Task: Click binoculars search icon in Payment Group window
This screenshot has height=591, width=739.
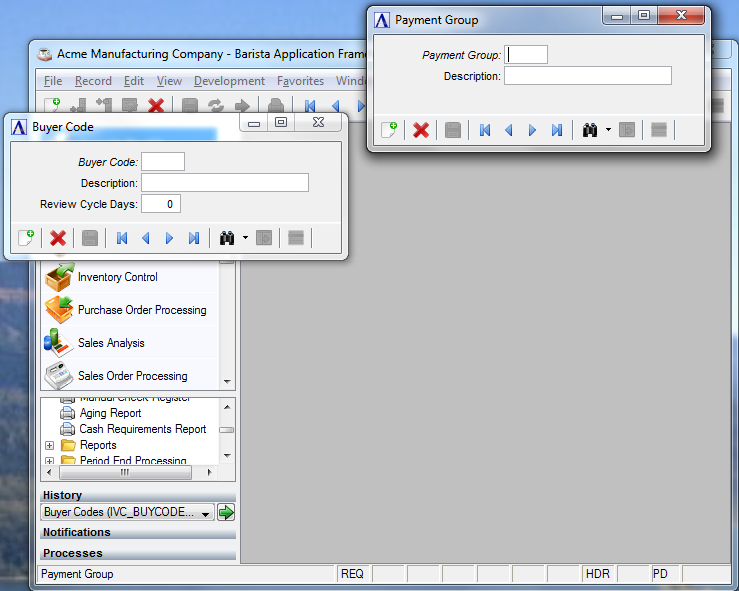Action: tap(590, 130)
